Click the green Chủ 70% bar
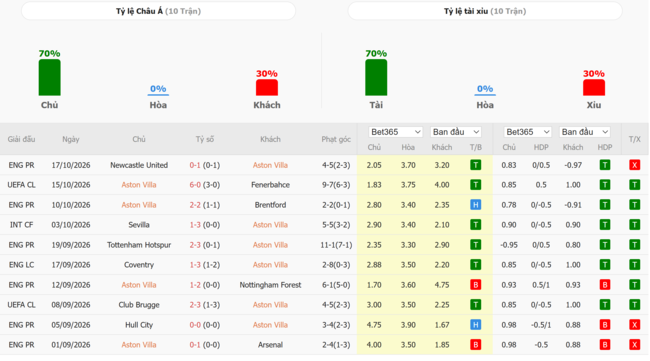This screenshot has width=650, height=361. pyautogui.click(x=49, y=78)
